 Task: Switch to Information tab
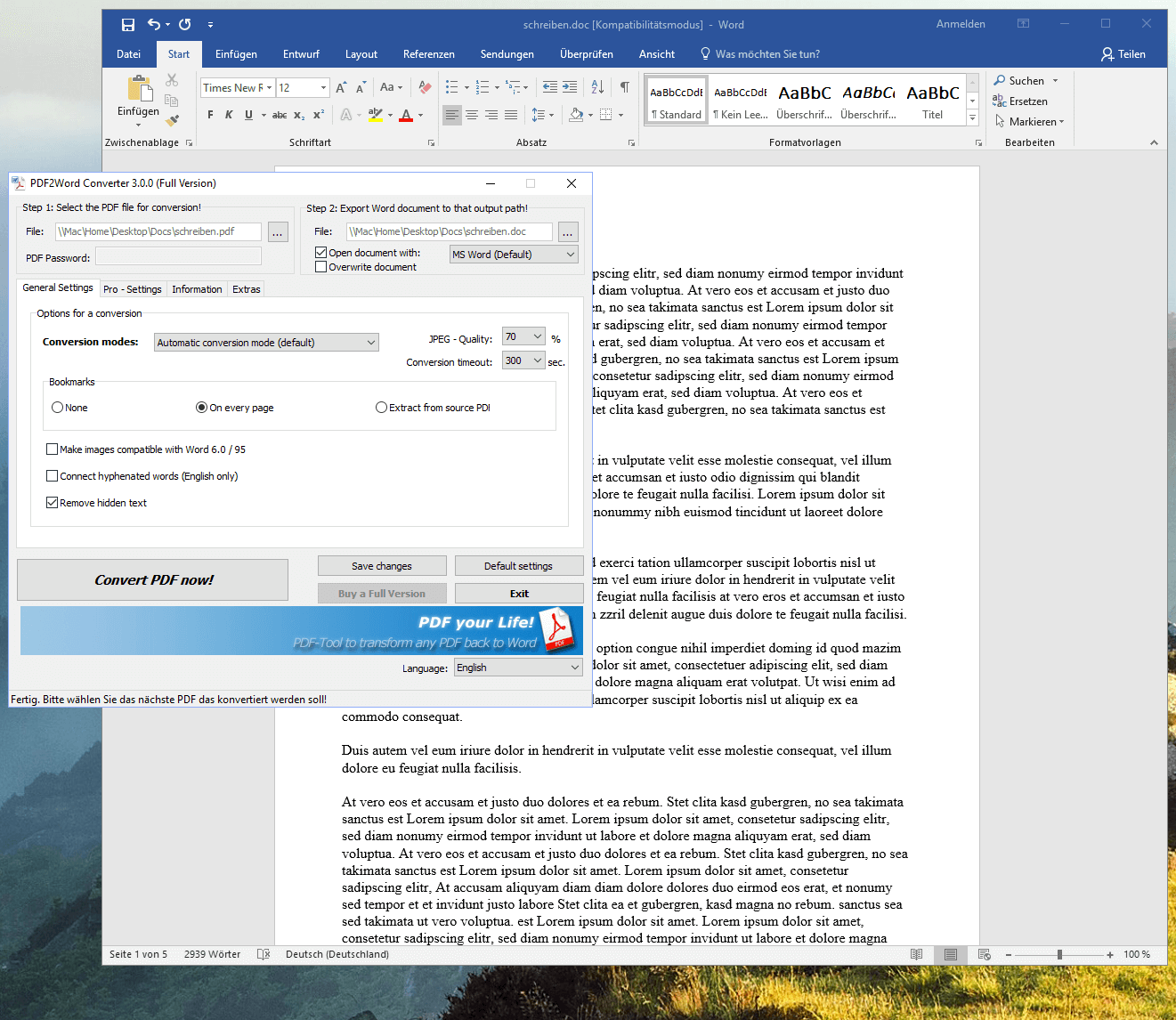197,289
